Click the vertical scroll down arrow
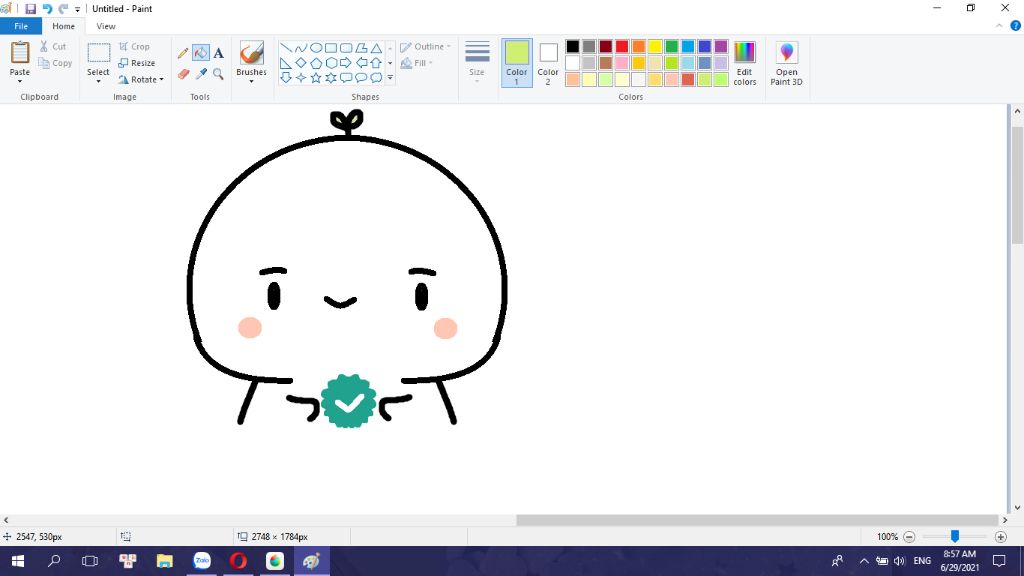The image size is (1024, 576). coord(1017,507)
